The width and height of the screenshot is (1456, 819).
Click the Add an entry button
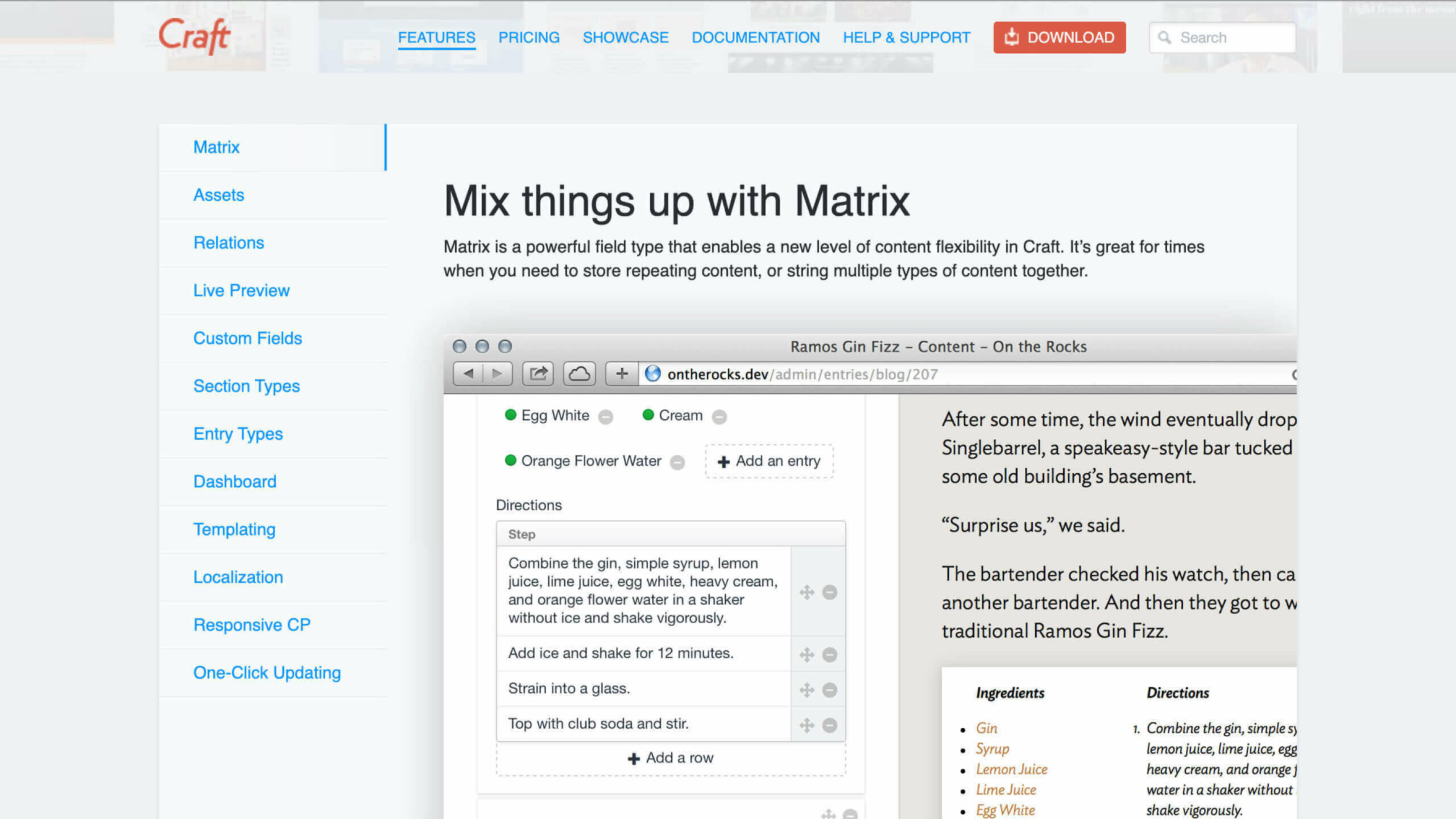pos(770,460)
